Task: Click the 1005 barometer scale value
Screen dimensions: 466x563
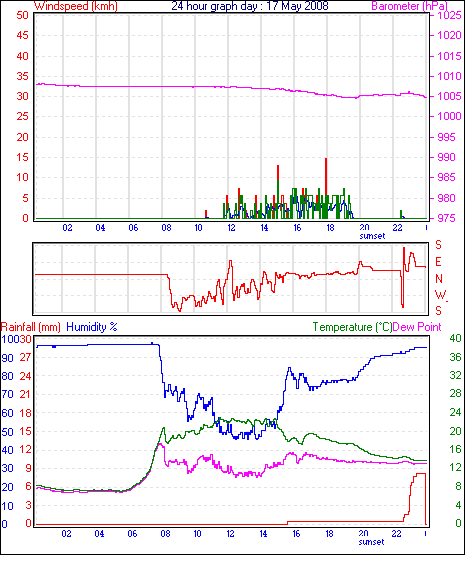Action: pos(449,96)
